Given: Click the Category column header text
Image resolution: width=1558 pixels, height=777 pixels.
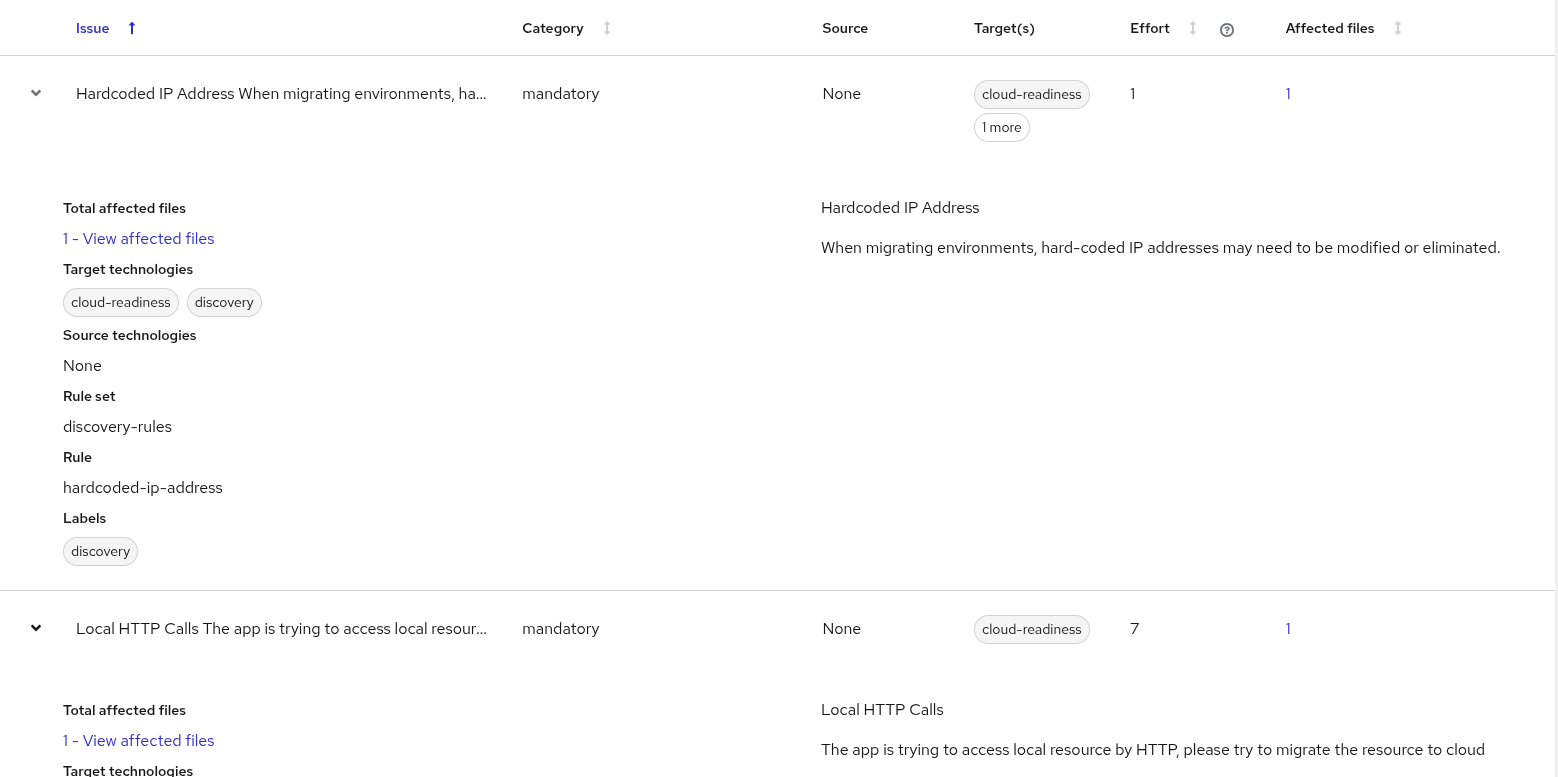Looking at the screenshot, I should point(552,28).
